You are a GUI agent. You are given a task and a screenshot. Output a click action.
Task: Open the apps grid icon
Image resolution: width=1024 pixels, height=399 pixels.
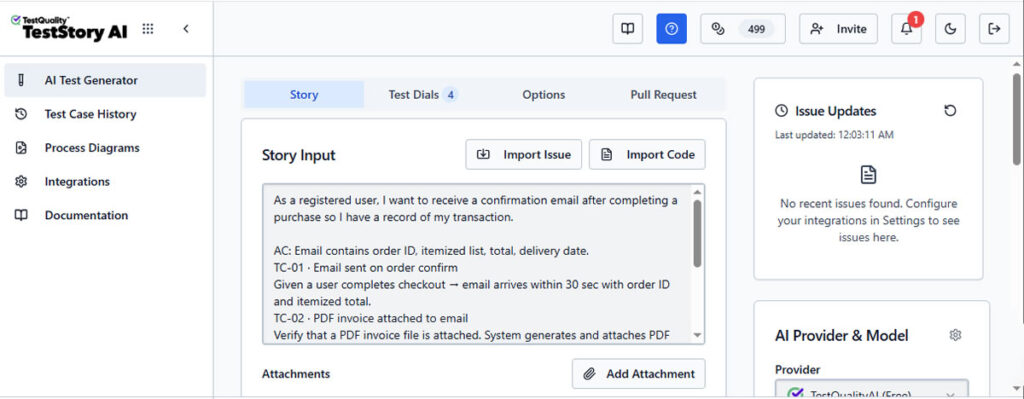click(148, 29)
